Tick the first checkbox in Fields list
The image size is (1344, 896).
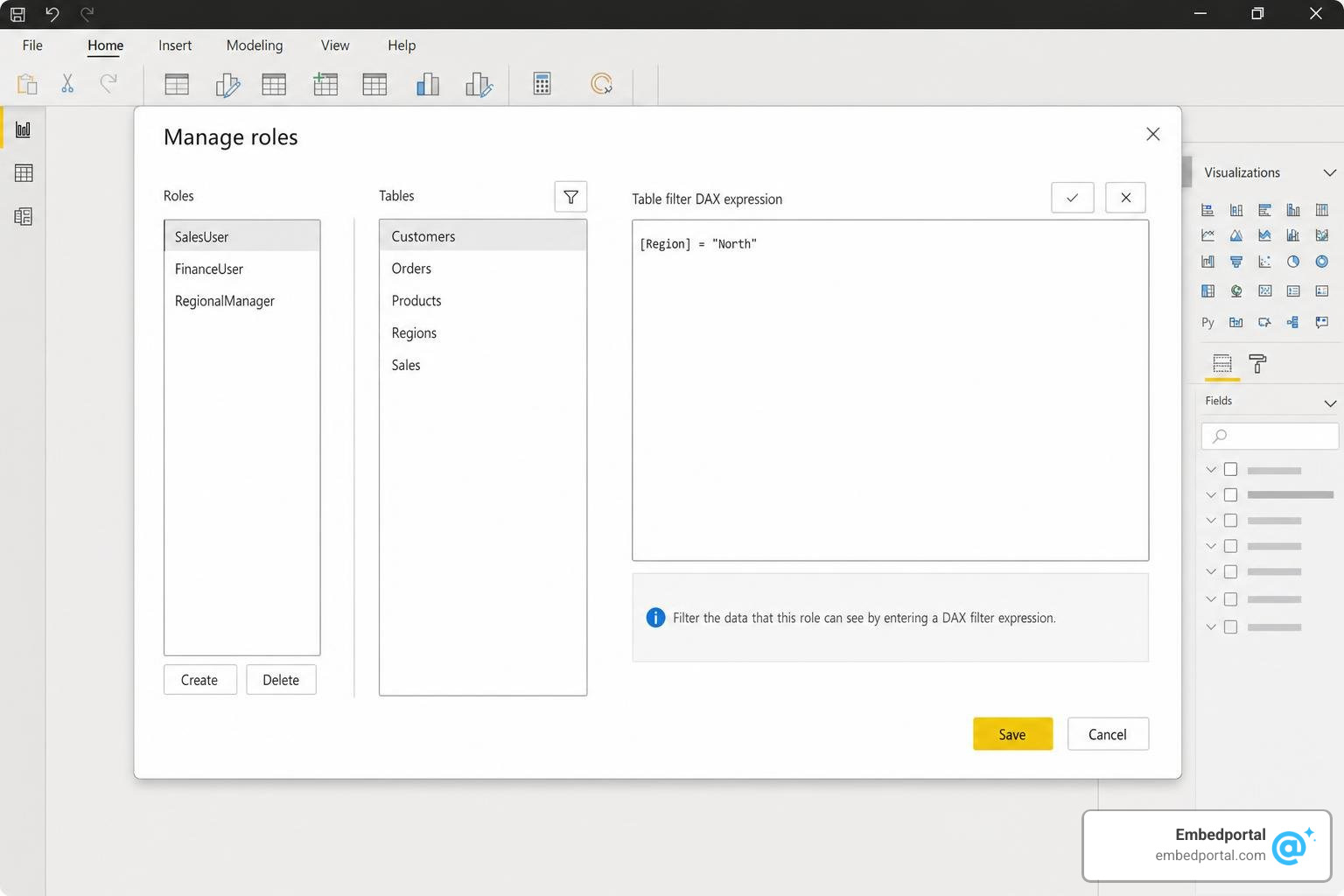coord(1230,469)
